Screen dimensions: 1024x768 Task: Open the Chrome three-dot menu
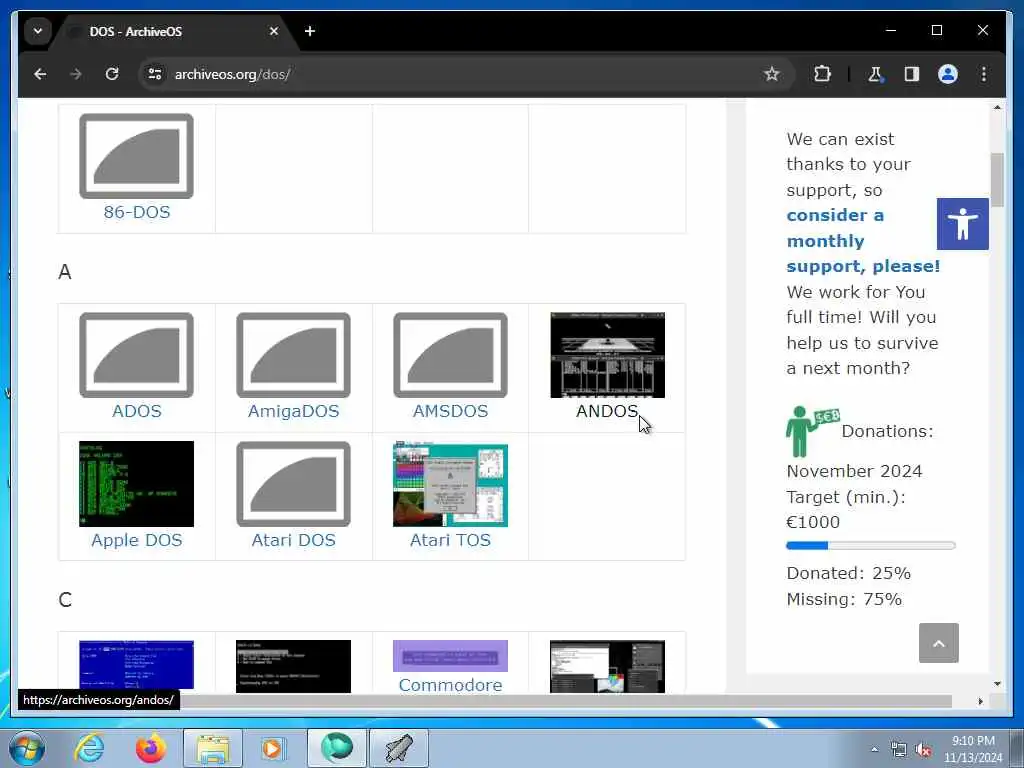pyautogui.click(x=984, y=74)
